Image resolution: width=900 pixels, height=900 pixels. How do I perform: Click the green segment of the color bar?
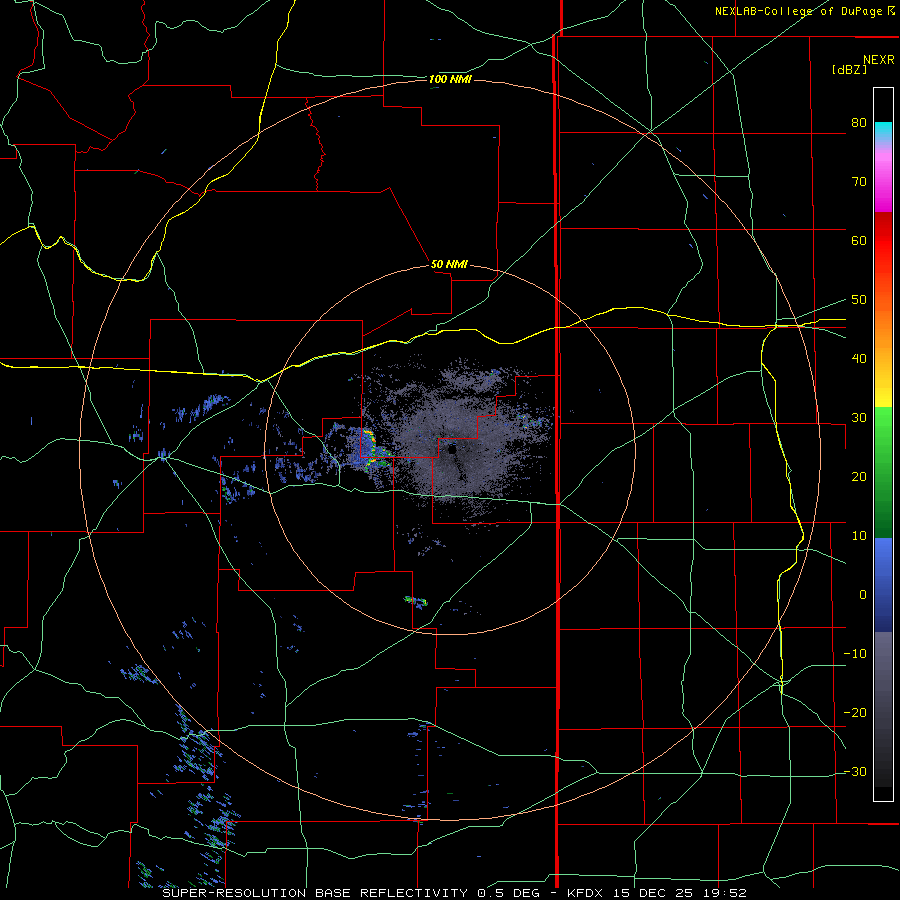(x=883, y=472)
